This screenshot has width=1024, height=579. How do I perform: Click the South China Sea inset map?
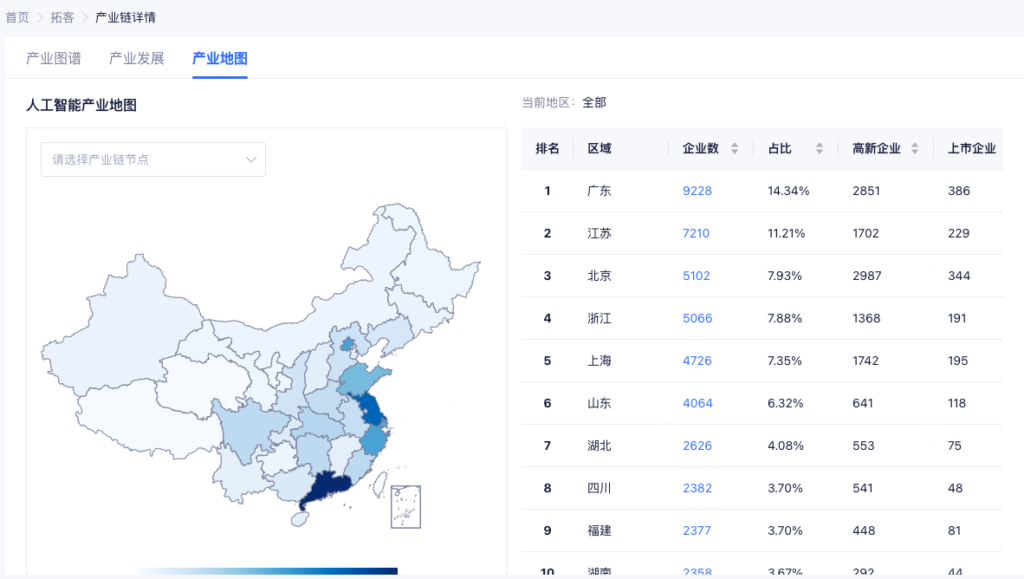pos(405,506)
